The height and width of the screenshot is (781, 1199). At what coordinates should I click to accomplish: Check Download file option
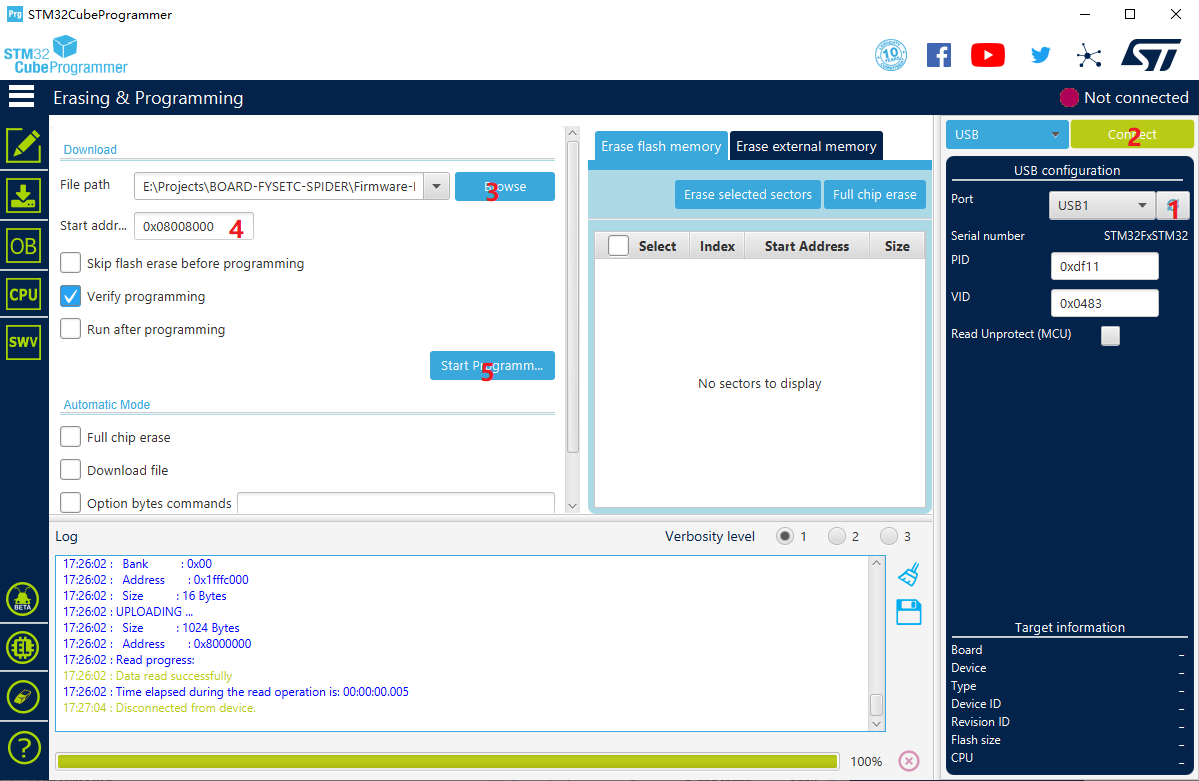click(70, 470)
